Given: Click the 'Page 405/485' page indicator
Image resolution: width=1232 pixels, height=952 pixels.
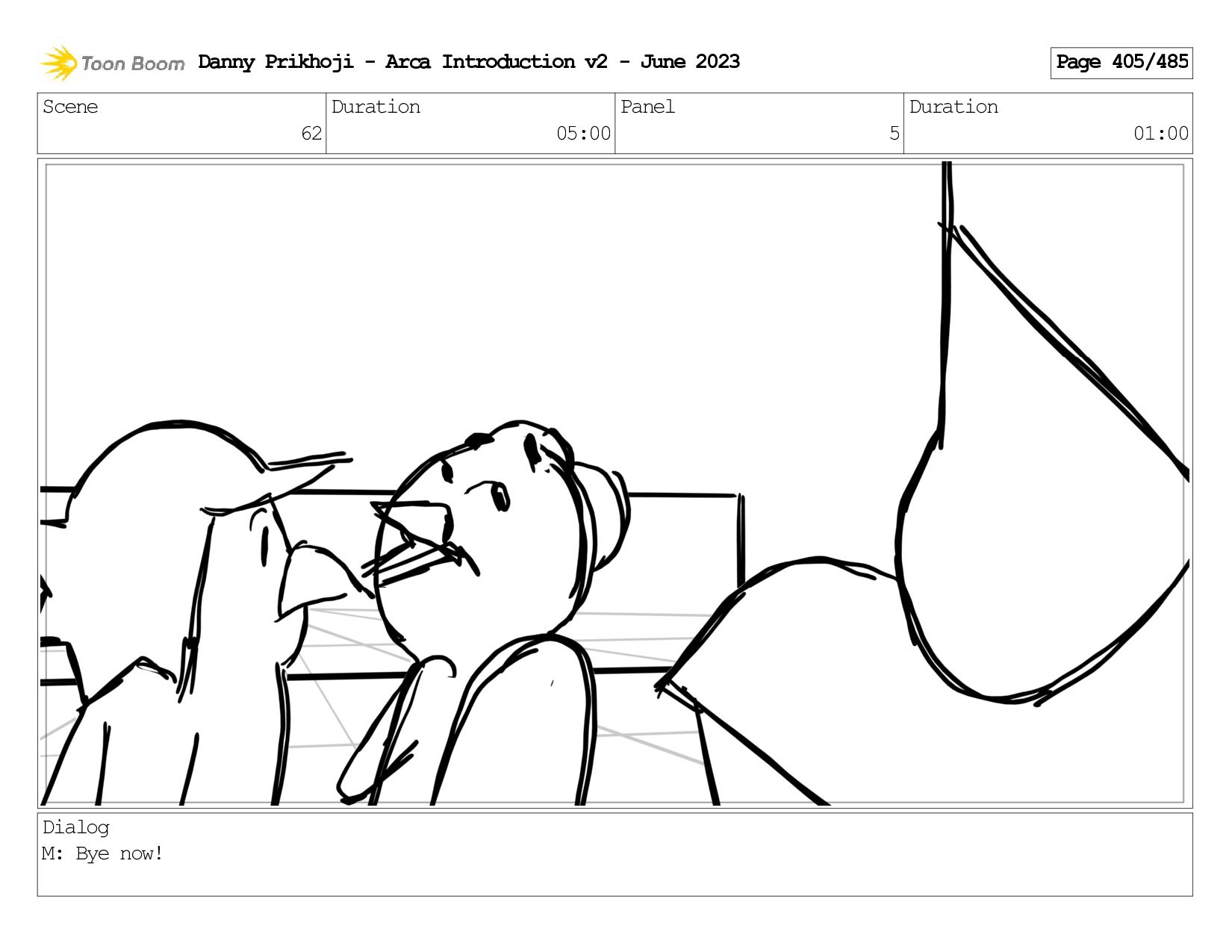Looking at the screenshot, I should (1121, 63).
